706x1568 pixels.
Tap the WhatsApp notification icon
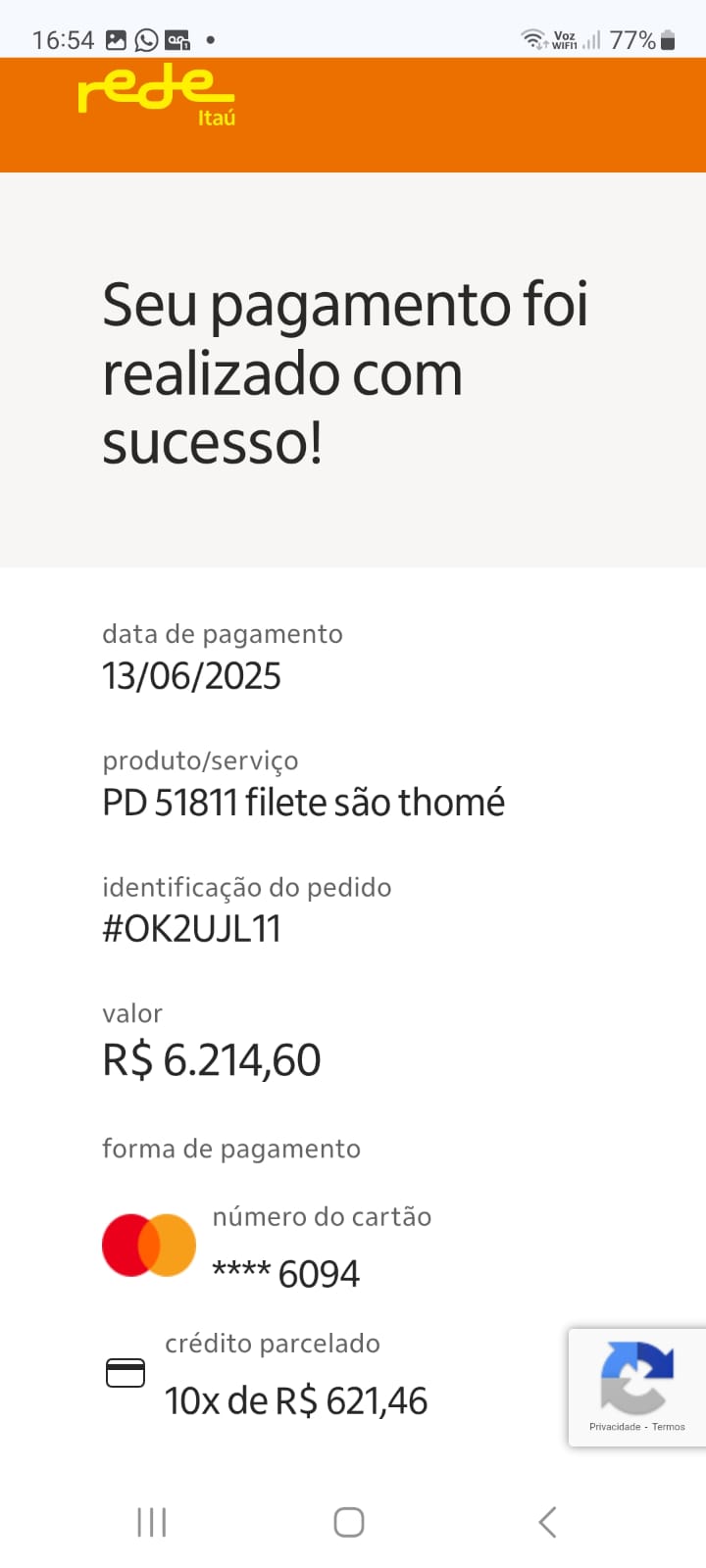point(146,40)
